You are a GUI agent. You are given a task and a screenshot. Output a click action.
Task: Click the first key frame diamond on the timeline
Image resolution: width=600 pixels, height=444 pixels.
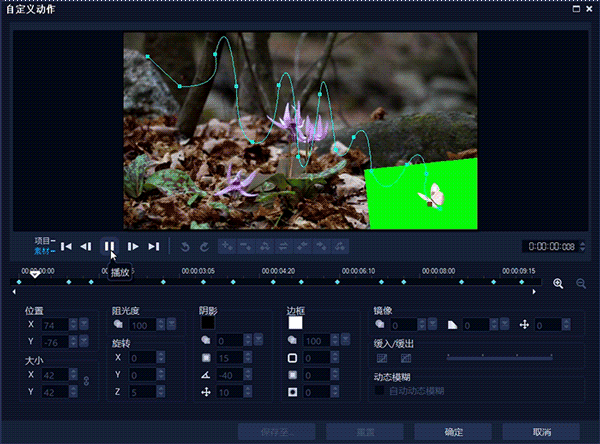click(x=19, y=282)
